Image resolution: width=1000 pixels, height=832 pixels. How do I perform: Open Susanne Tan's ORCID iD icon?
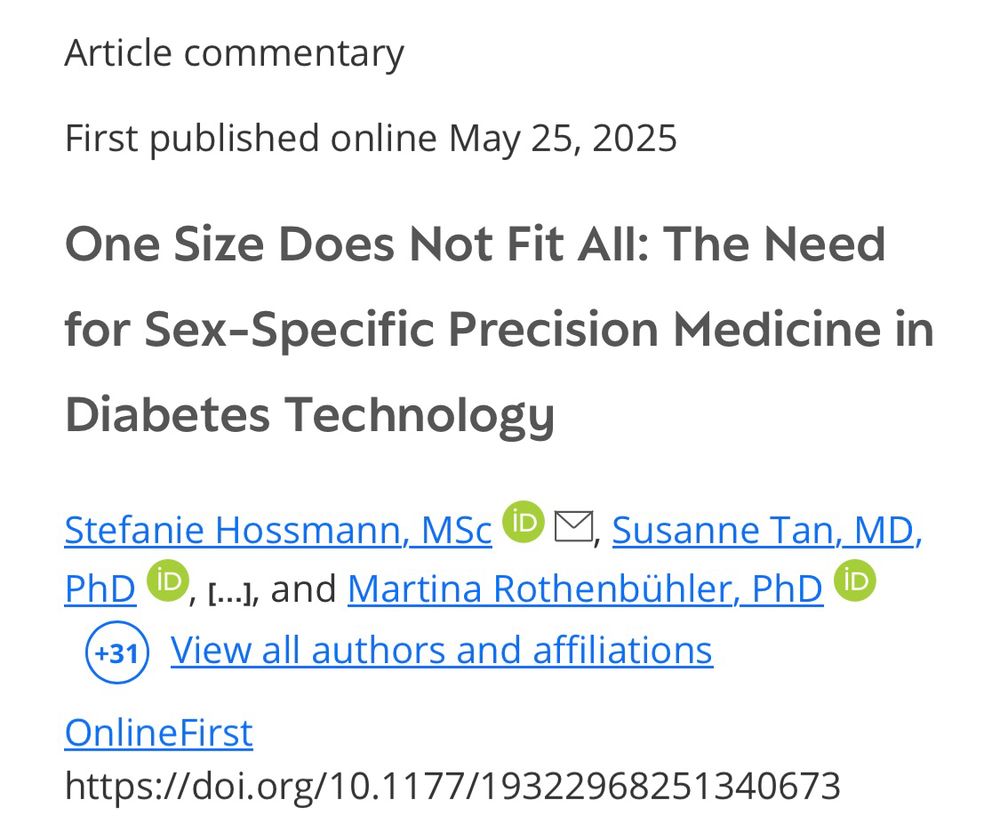click(x=168, y=582)
